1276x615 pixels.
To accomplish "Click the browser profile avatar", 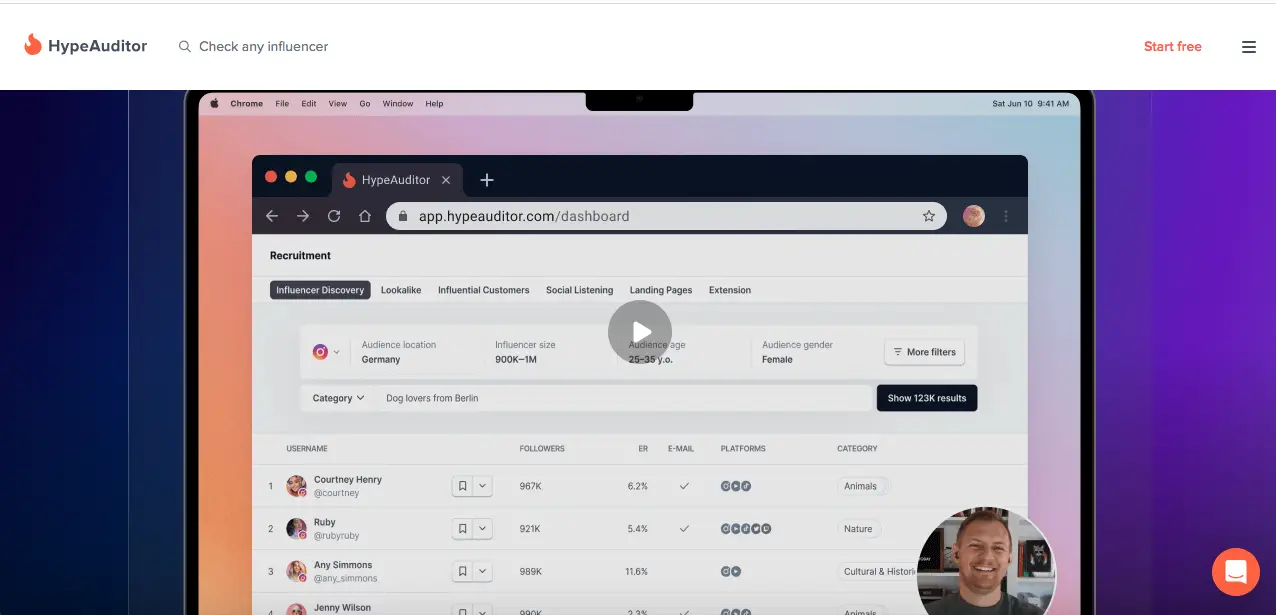I will coord(974,216).
